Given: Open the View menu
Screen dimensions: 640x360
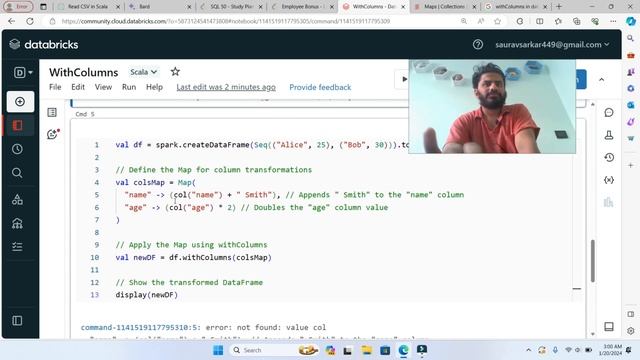Looking at the screenshot, I should coord(103,87).
